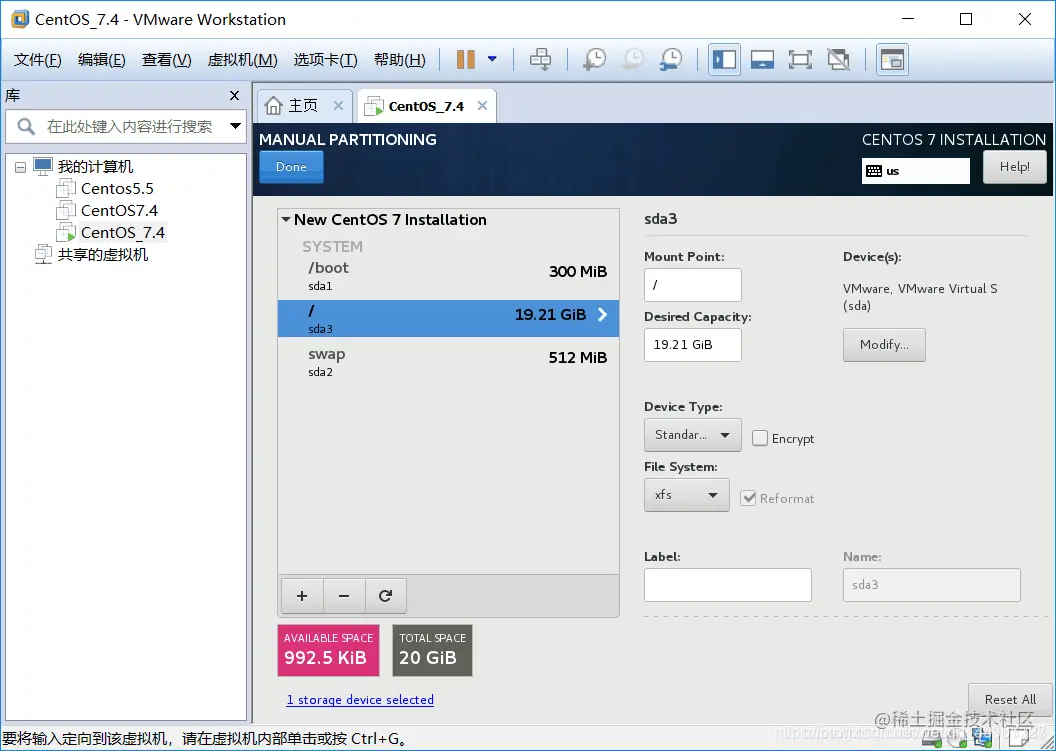Open the 1 storage device selected link
Screen dimensions: 1056x751
[x=360, y=700]
